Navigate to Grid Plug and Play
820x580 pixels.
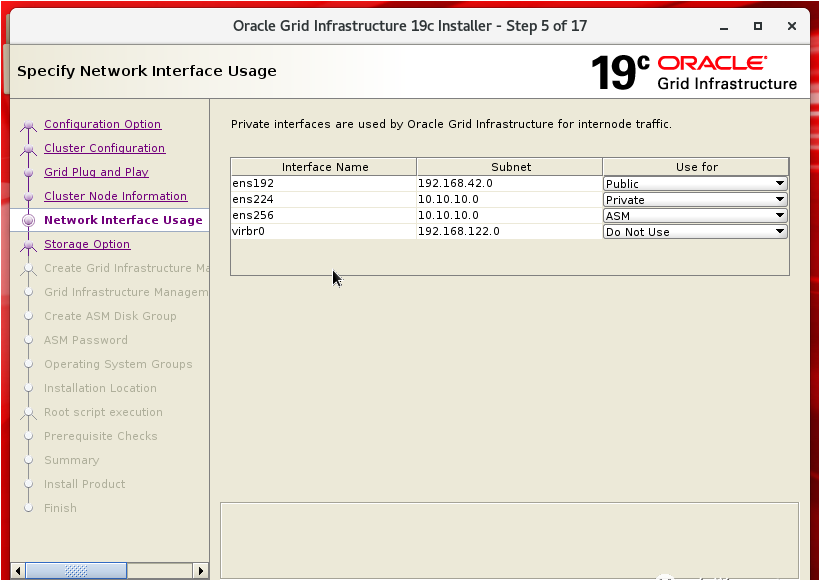[96, 172]
